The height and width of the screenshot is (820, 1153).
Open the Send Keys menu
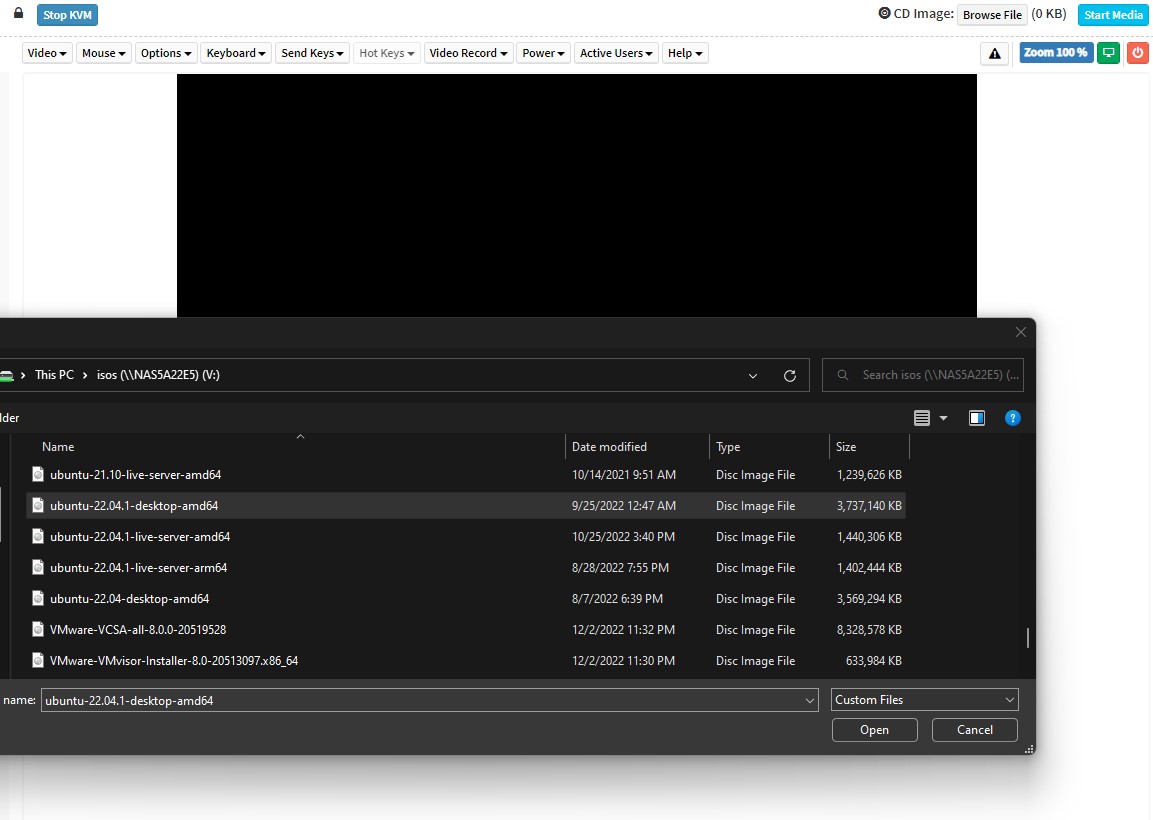point(312,53)
